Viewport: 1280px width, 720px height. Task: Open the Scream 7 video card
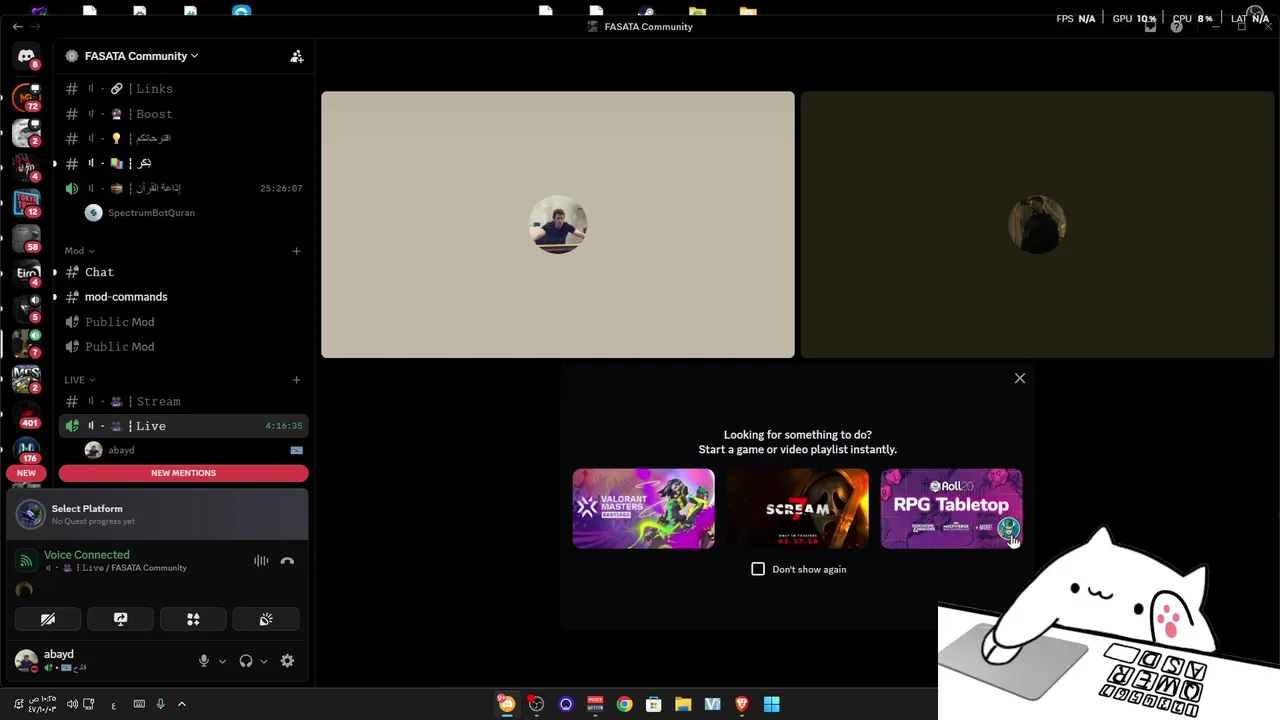[797, 509]
